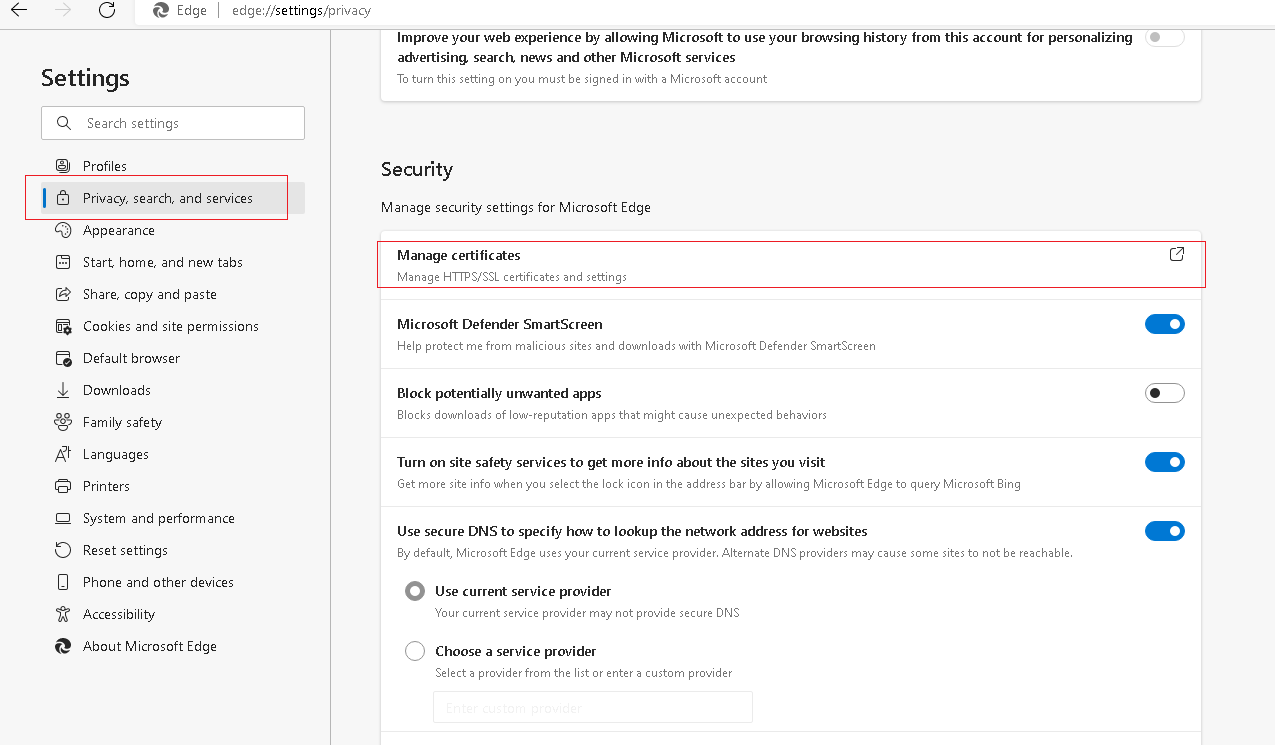Open Phone and other devices

point(173,582)
